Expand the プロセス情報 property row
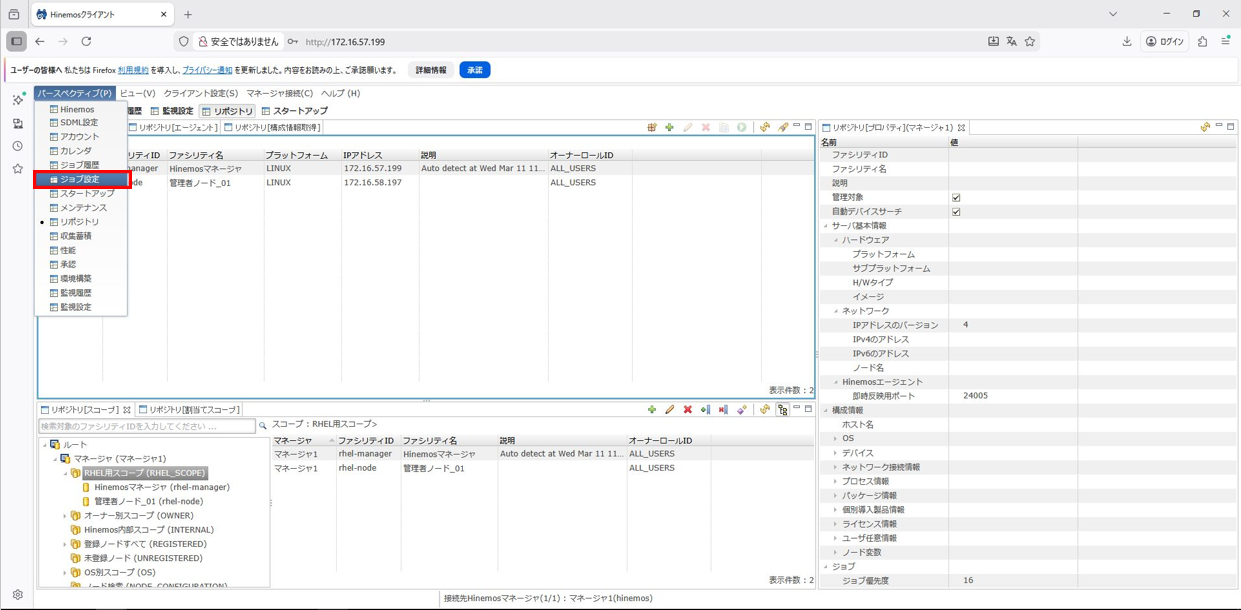 coord(836,482)
